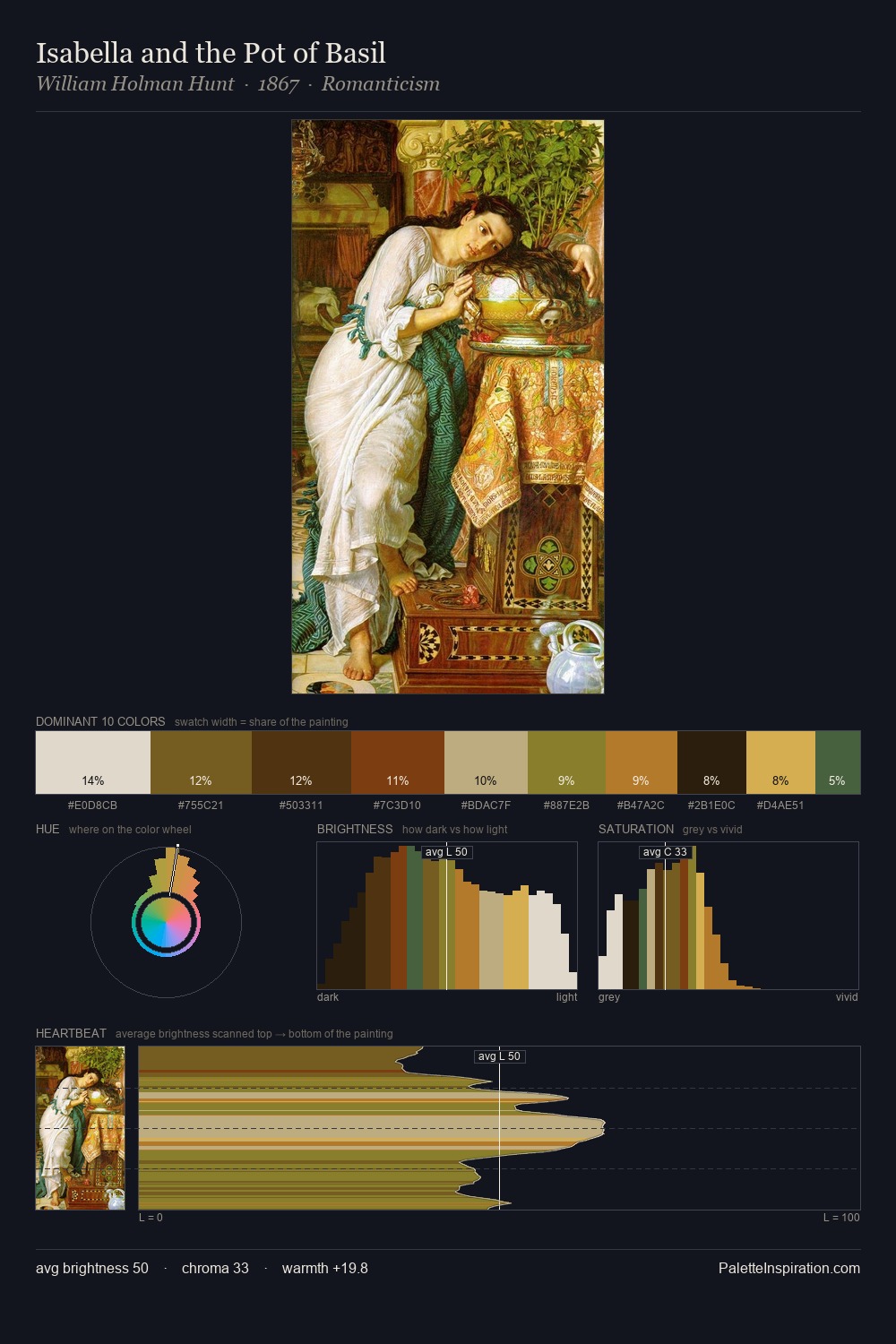Click the SATURATION section heading

pos(636,829)
